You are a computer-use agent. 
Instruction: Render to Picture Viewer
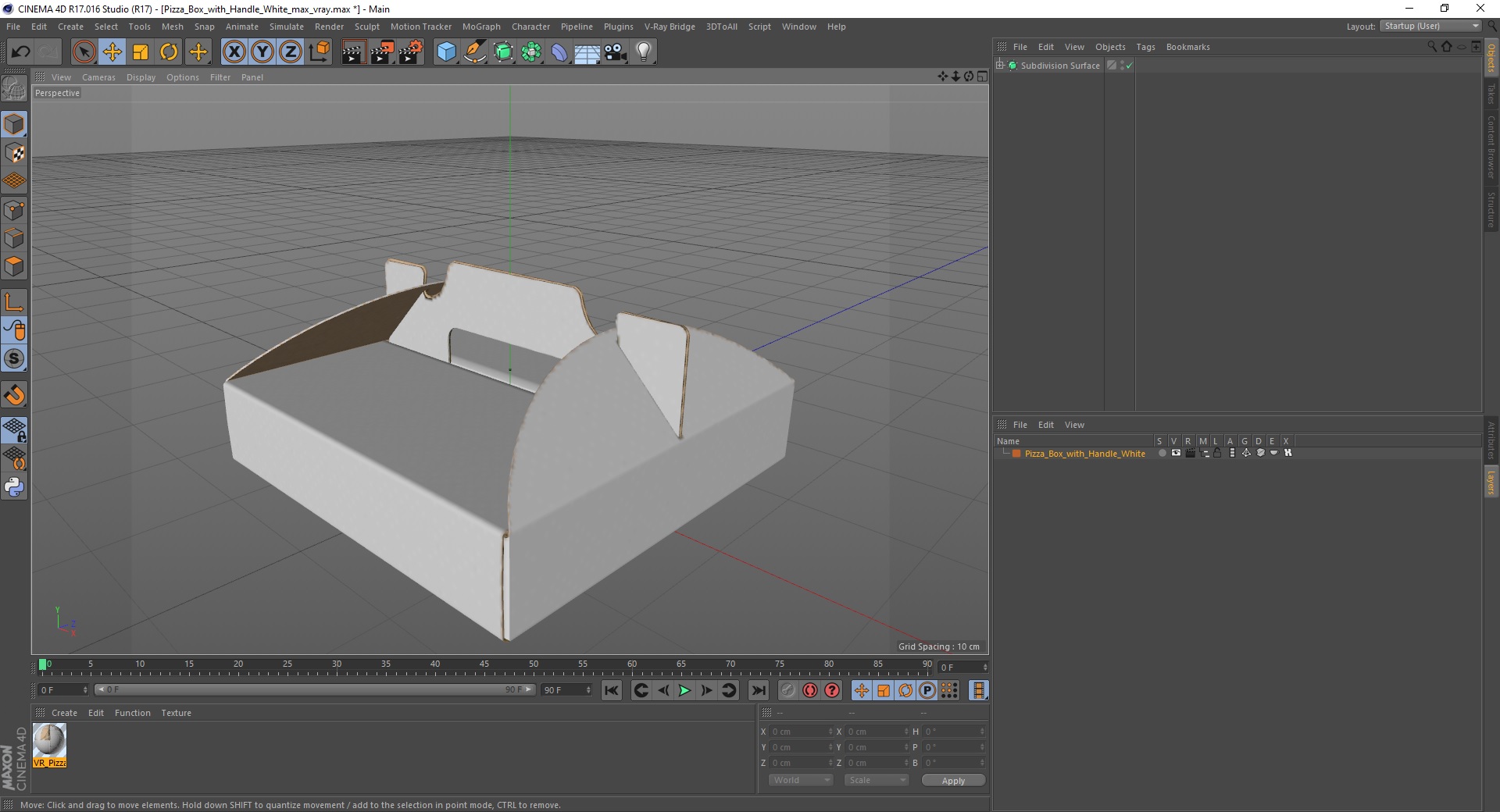click(382, 52)
